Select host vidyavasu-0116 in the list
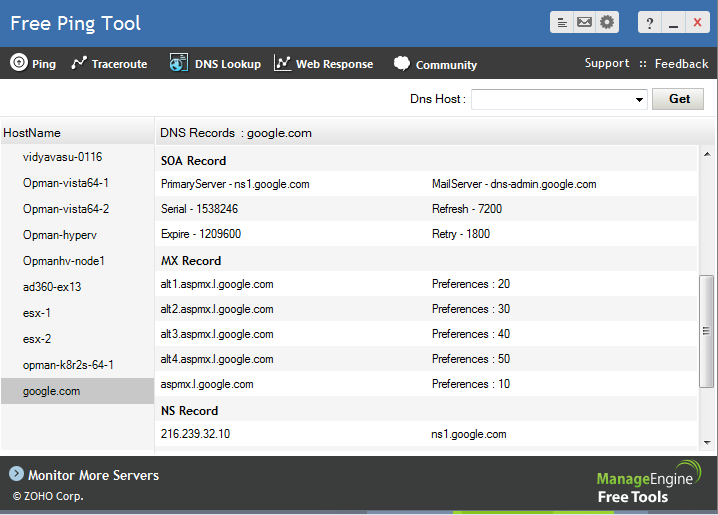 click(62, 157)
